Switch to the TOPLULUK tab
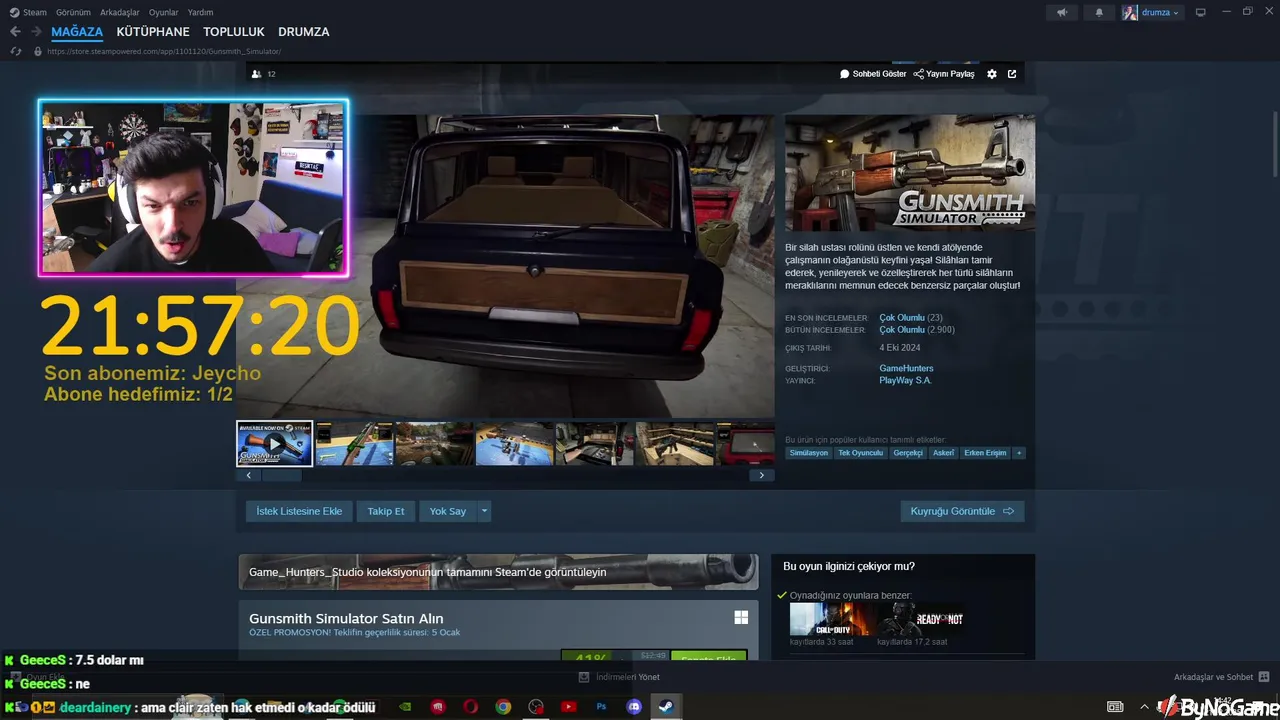Viewport: 1280px width, 720px height. tap(234, 32)
